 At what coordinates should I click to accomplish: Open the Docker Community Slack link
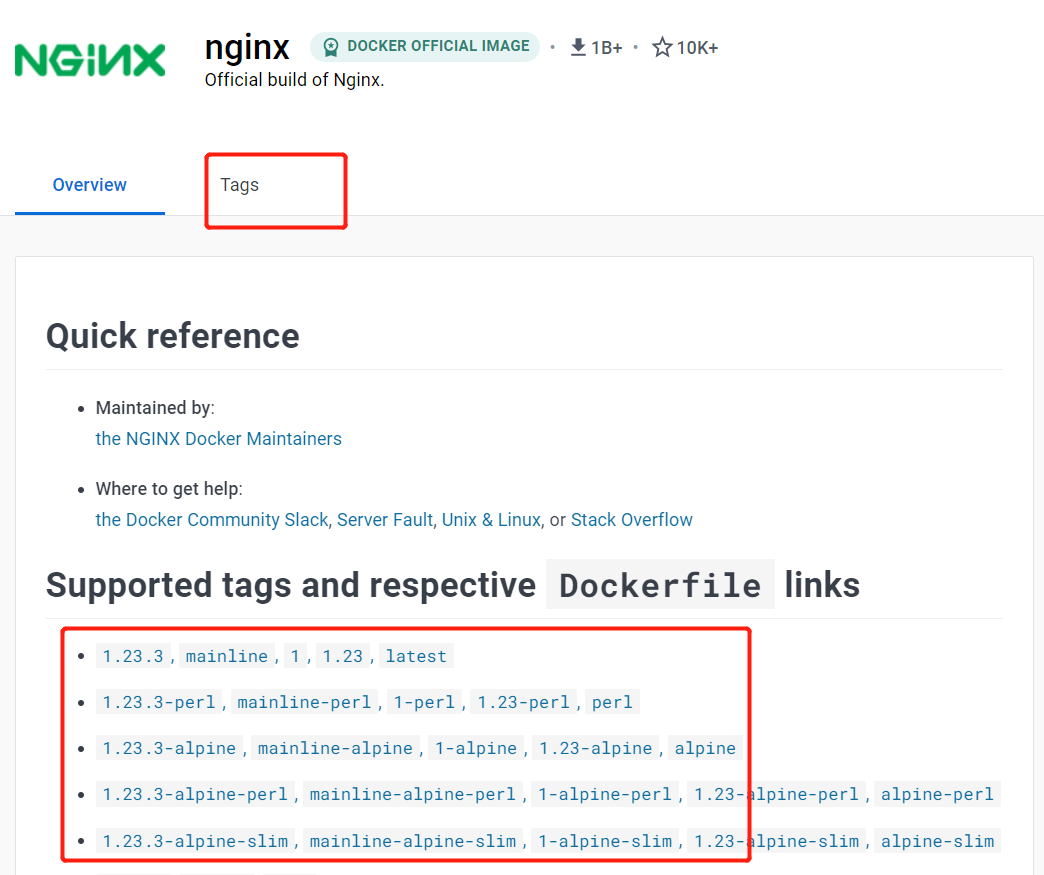pos(212,520)
